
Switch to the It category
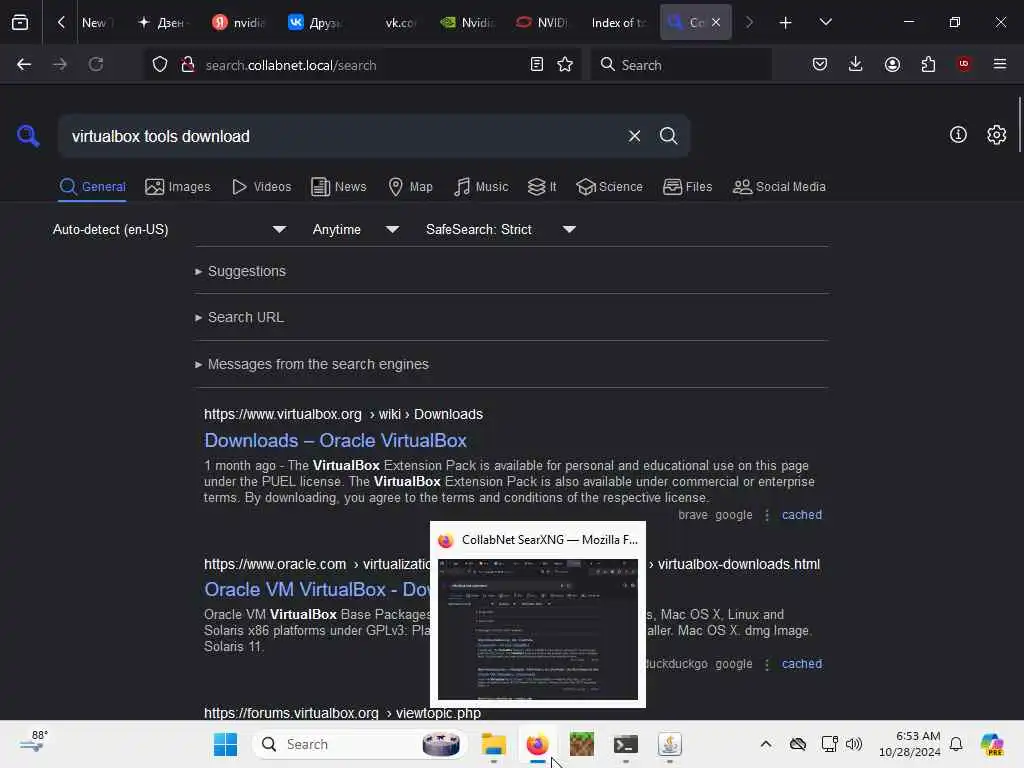(542, 187)
